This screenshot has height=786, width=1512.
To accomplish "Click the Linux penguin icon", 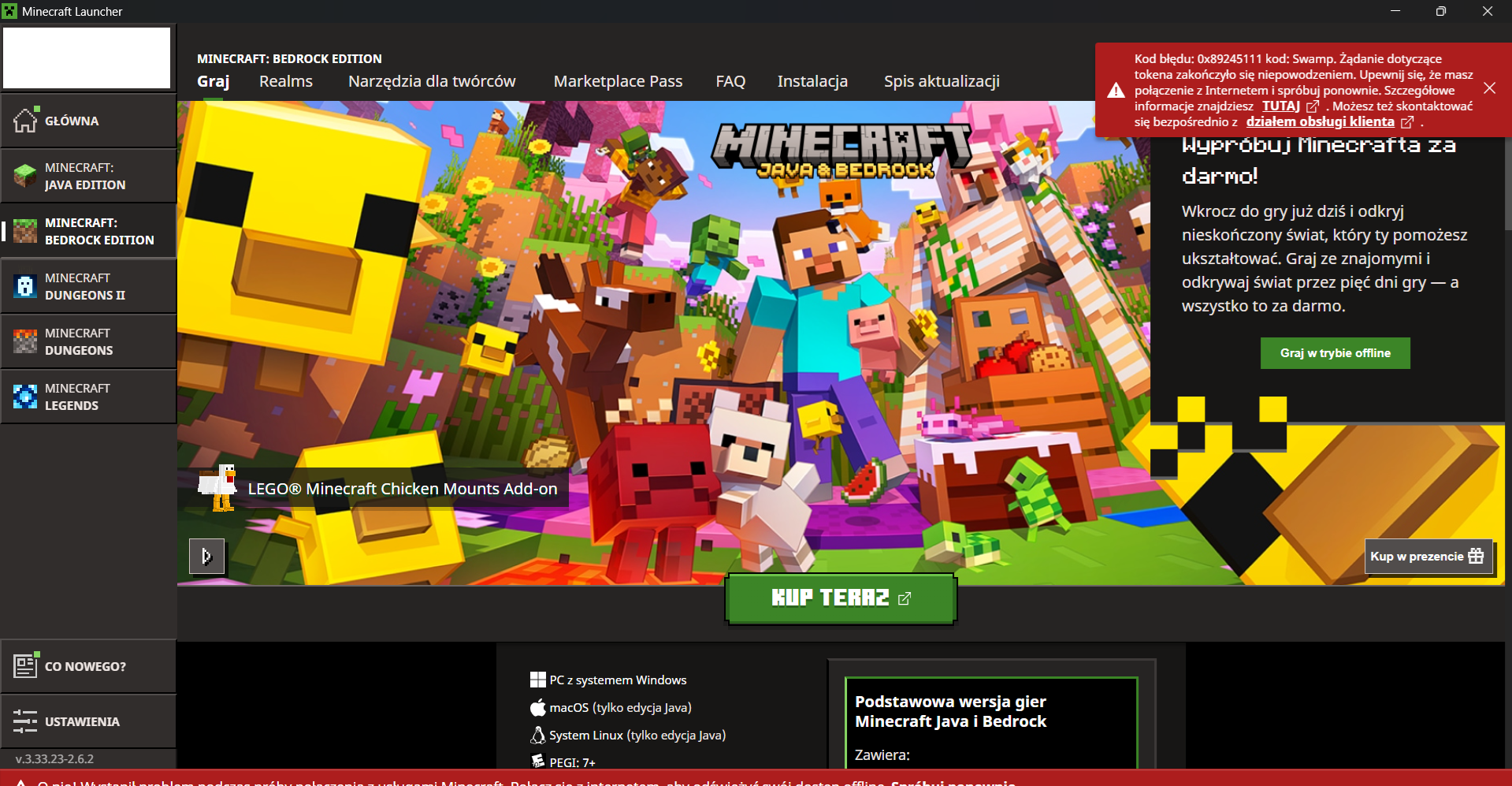I will (x=538, y=735).
